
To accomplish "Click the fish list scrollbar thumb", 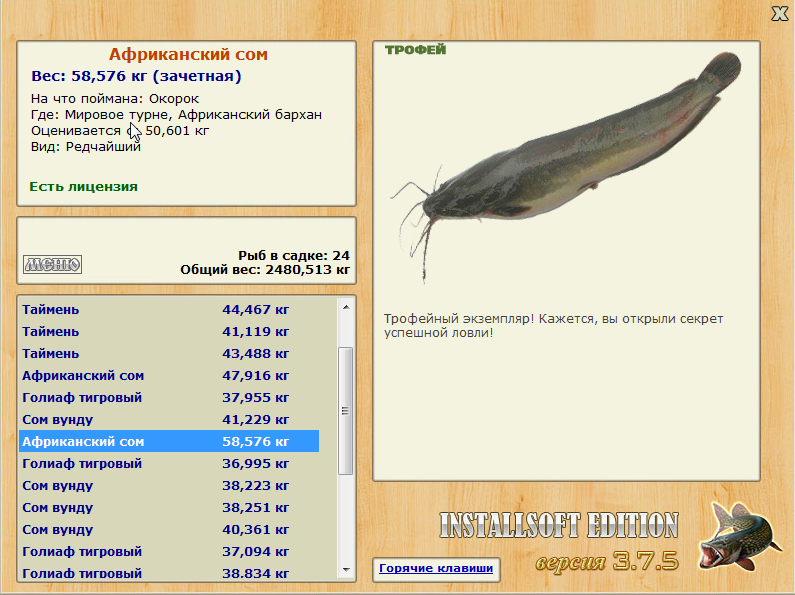I will [346, 411].
